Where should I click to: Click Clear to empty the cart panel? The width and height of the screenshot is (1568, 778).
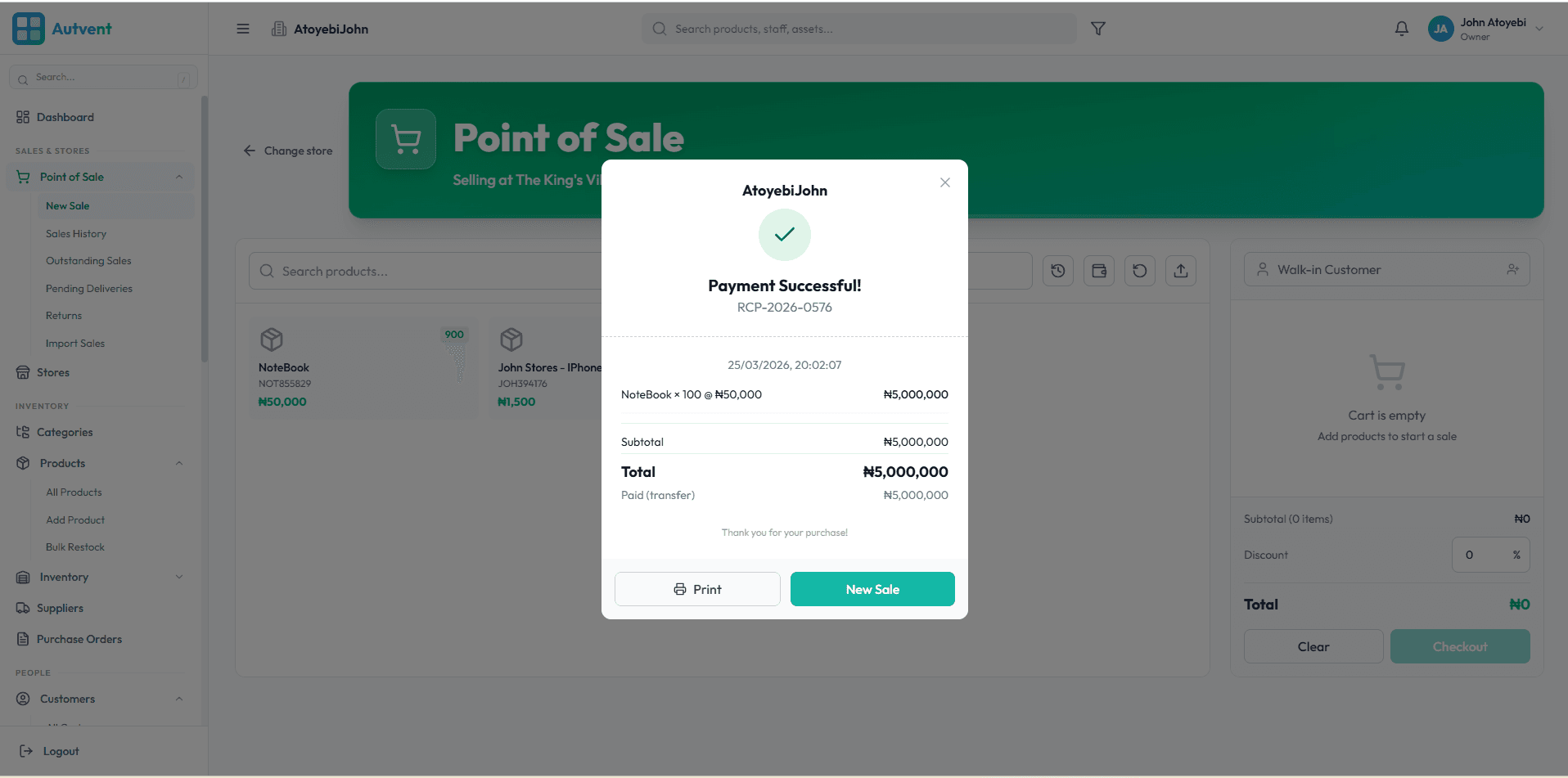pos(1313,646)
